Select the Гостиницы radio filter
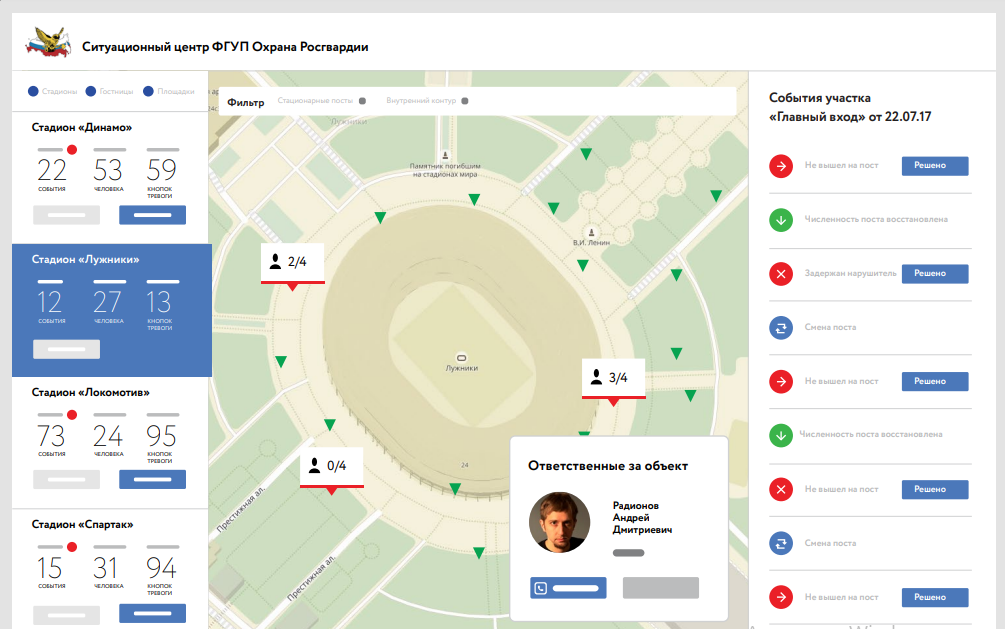Screen dimensions: 1005x629 tap(91, 91)
